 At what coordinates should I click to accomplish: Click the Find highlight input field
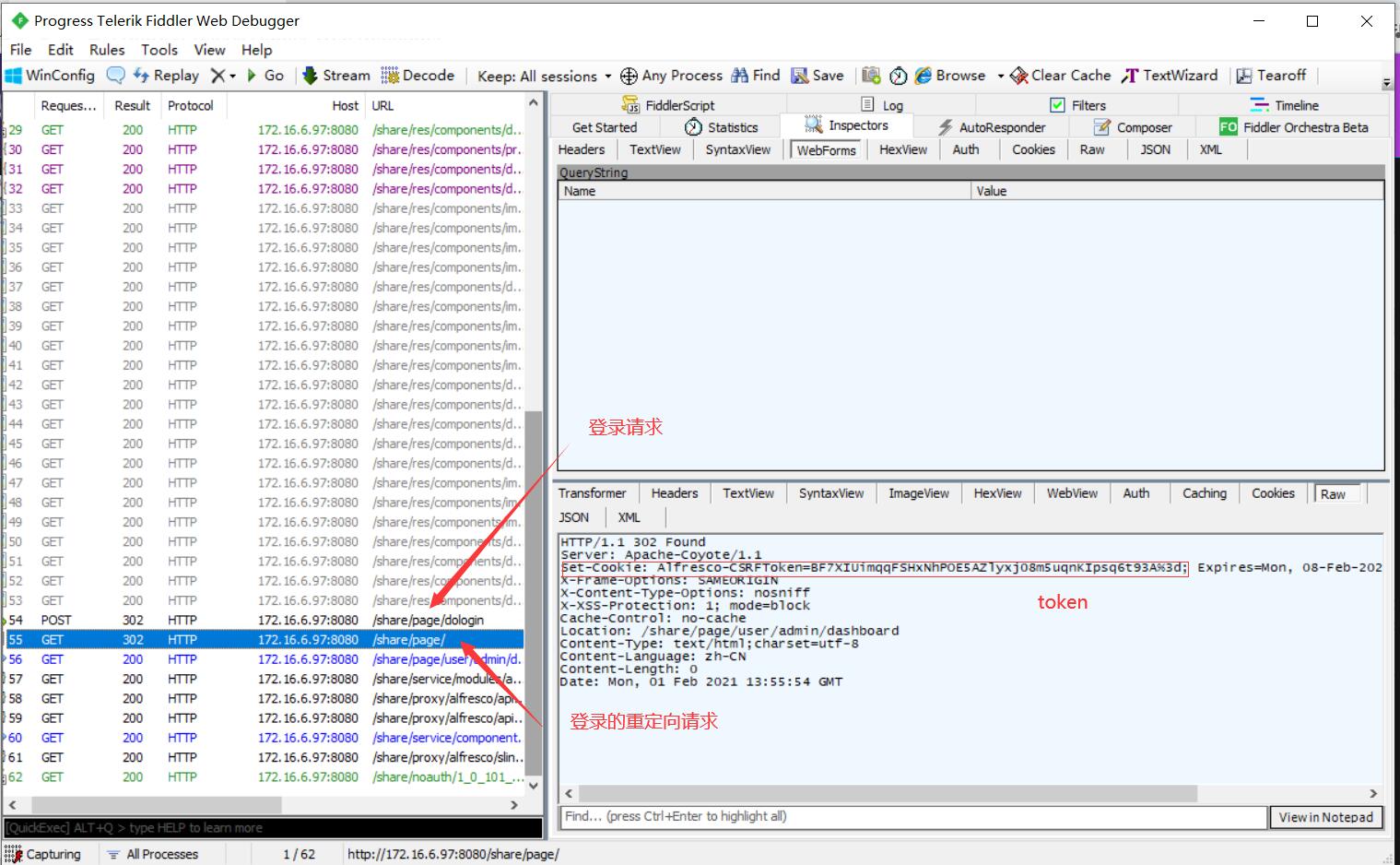[x=913, y=816]
